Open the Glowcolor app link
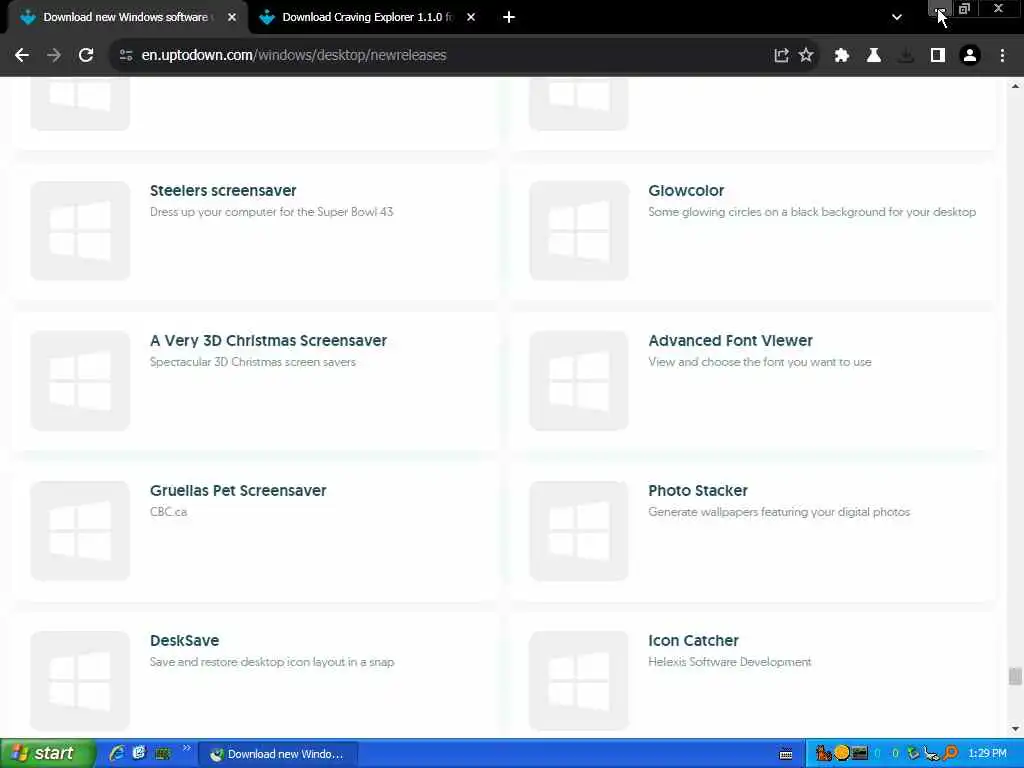Image resolution: width=1024 pixels, height=768 pixels. tap(686, 191)
